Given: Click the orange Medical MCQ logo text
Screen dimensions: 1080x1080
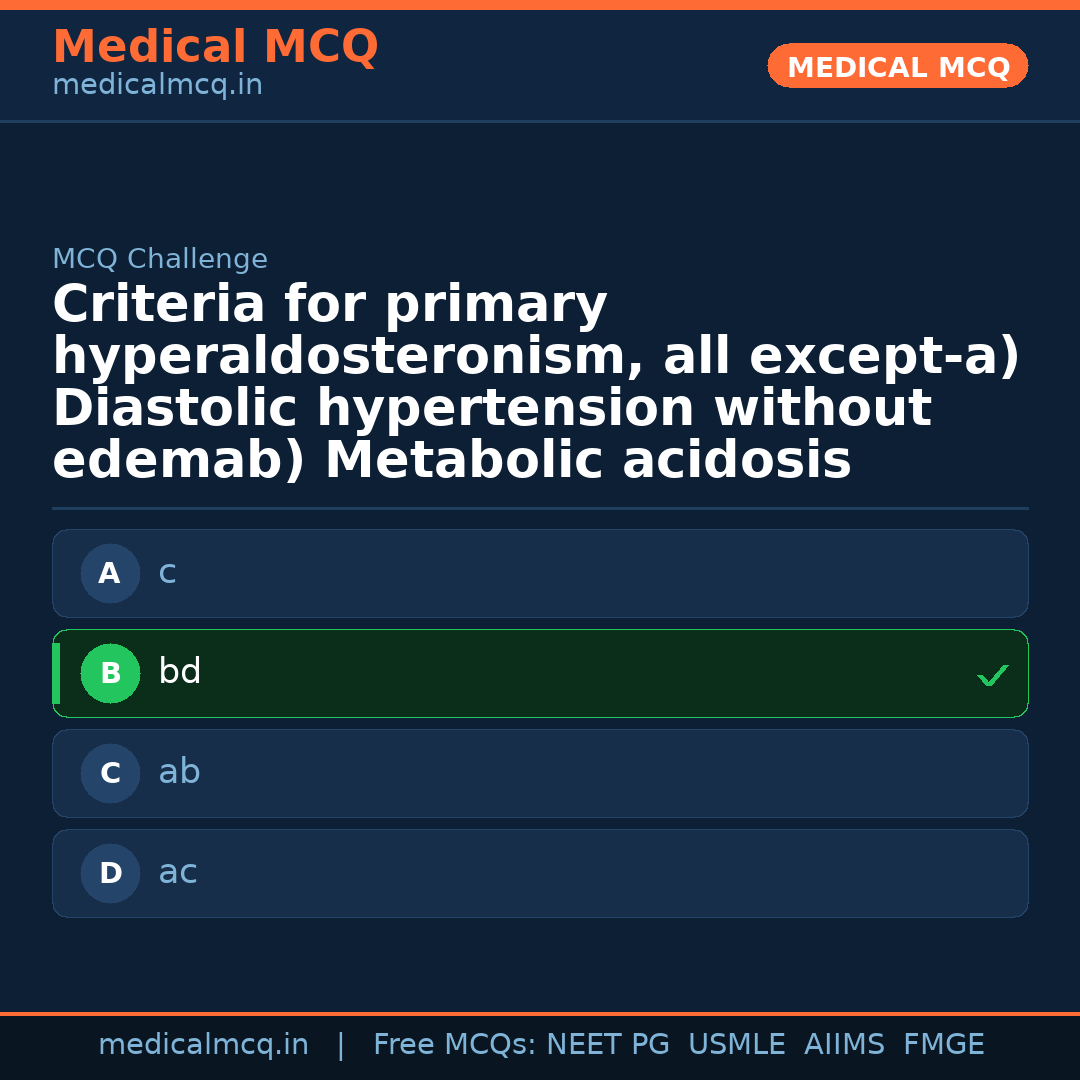Looking at the screenshot, I should click(215, 46).
